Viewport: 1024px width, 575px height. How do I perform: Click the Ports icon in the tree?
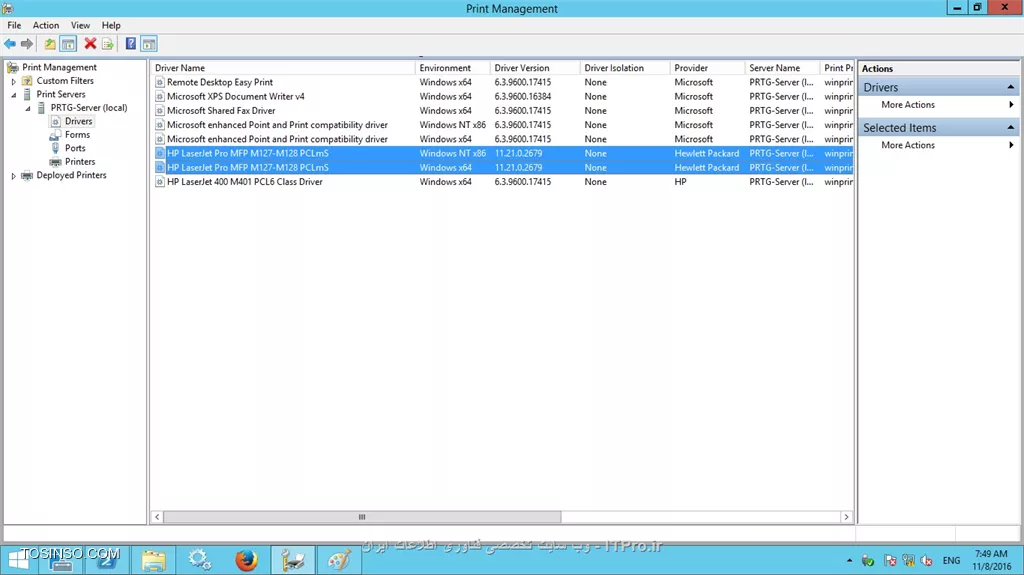coord(55,148)
